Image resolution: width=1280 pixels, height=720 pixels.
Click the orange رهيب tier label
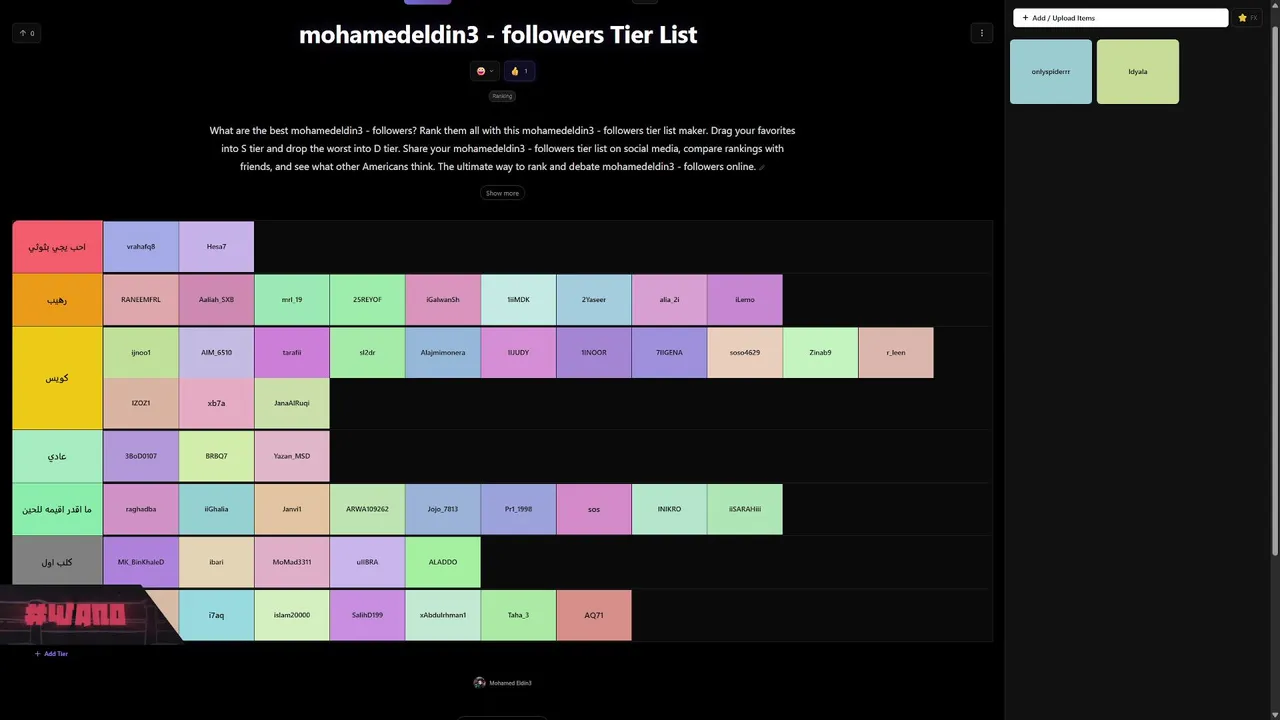[57, 300]
